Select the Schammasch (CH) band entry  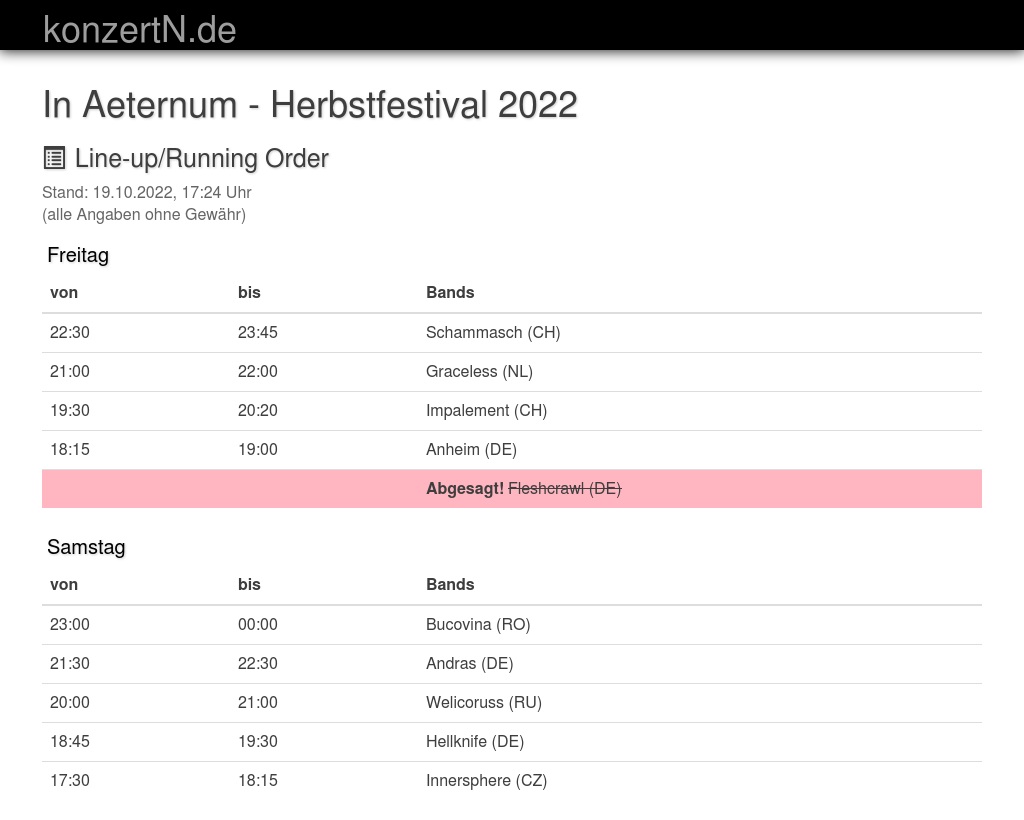[493, 333]
